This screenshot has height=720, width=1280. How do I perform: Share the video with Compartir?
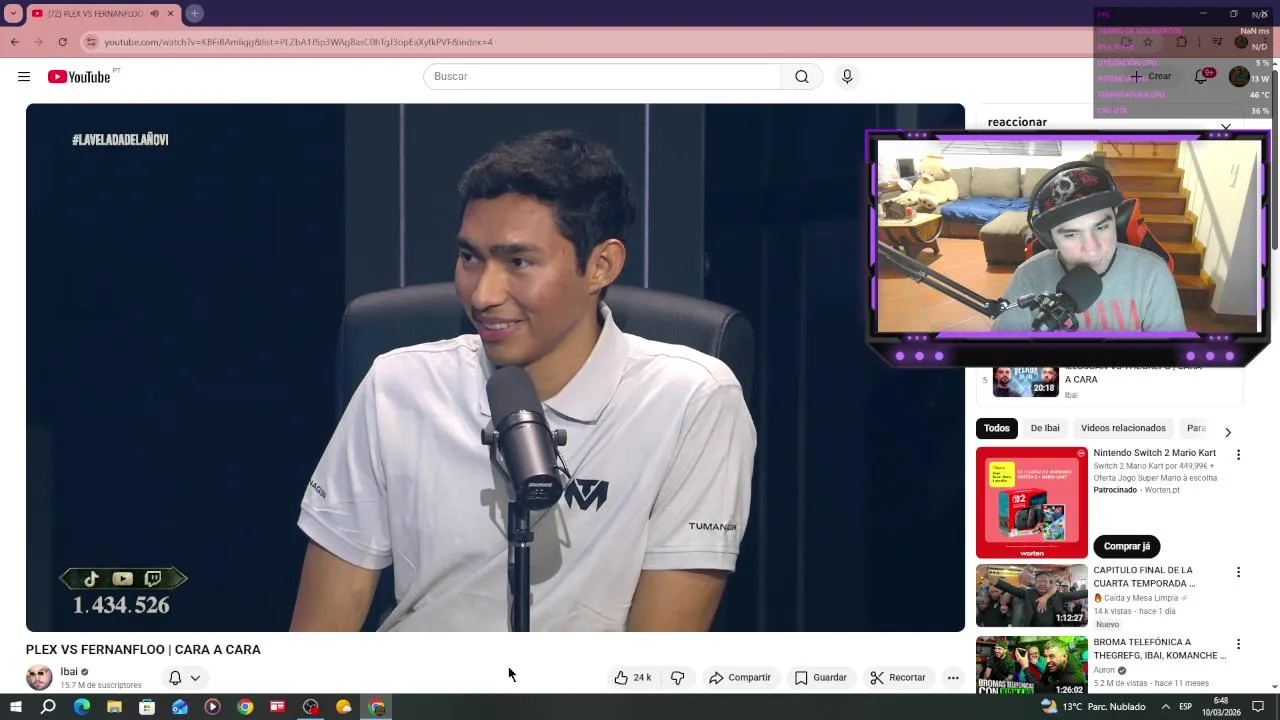[740, 678]
